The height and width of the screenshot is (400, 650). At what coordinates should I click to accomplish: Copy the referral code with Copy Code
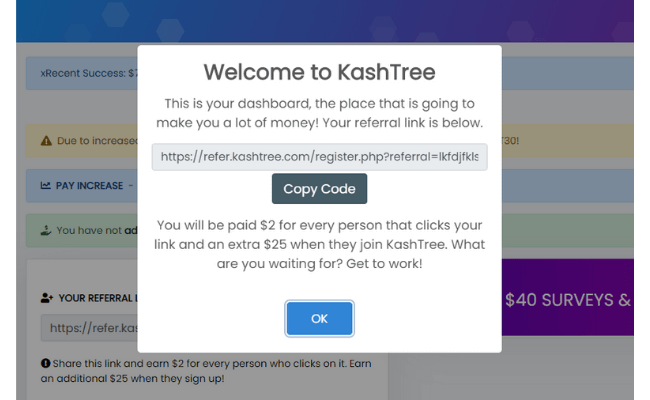coord(319,189)
